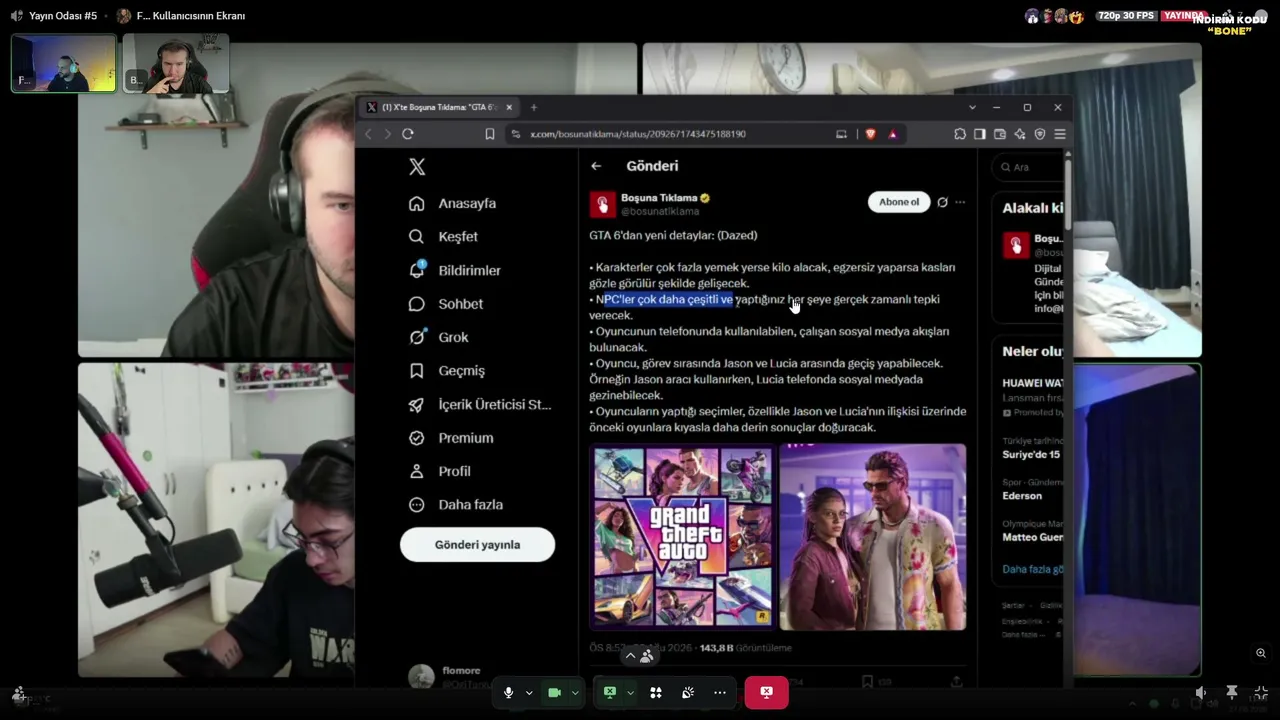
Task: Click the Ara search field on X
Action: [1027, 167]
